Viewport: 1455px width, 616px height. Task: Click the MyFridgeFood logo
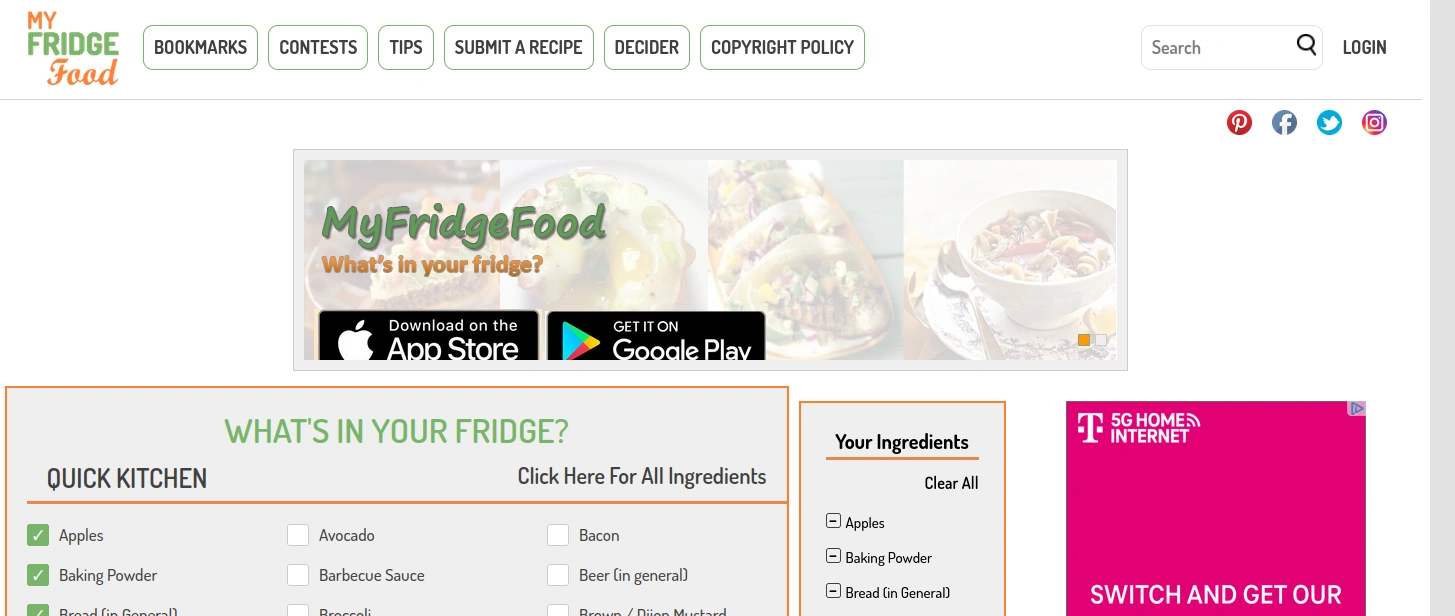[73, 47]
